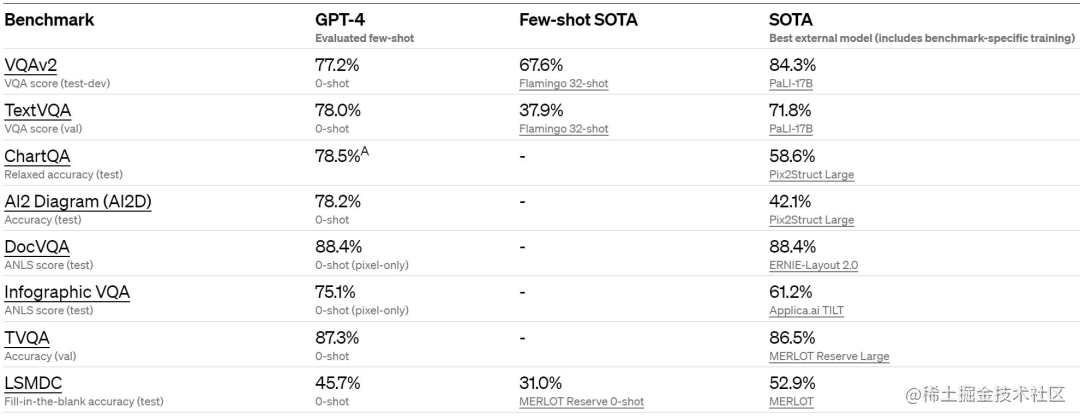The height and width of the screenshot is (419, 1080).
Task: Follow the DocVQA benchmark link
Action: 37,247
